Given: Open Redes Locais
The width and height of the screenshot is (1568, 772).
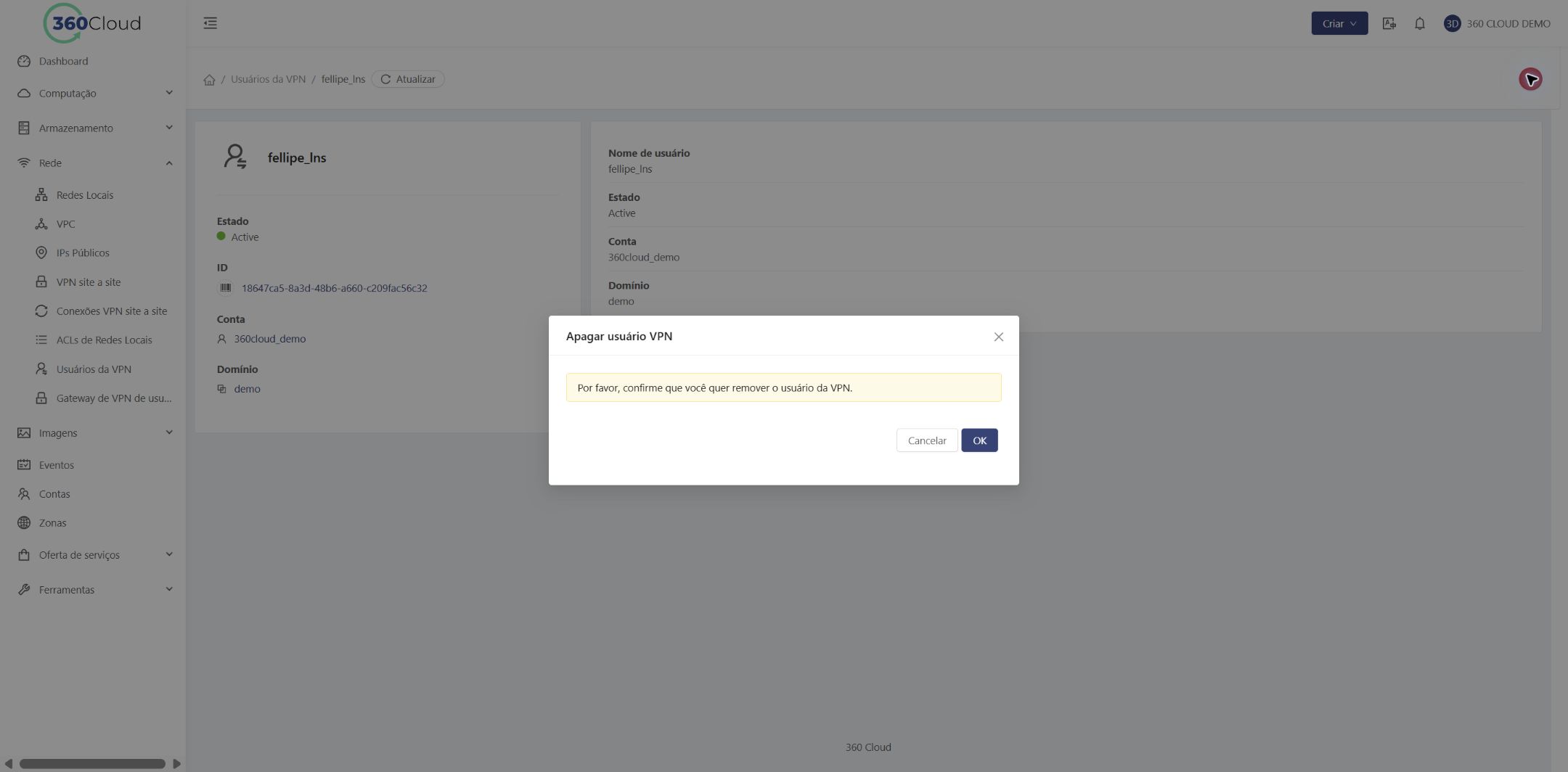Looking at the screenshot, I should tap(93, 194).
